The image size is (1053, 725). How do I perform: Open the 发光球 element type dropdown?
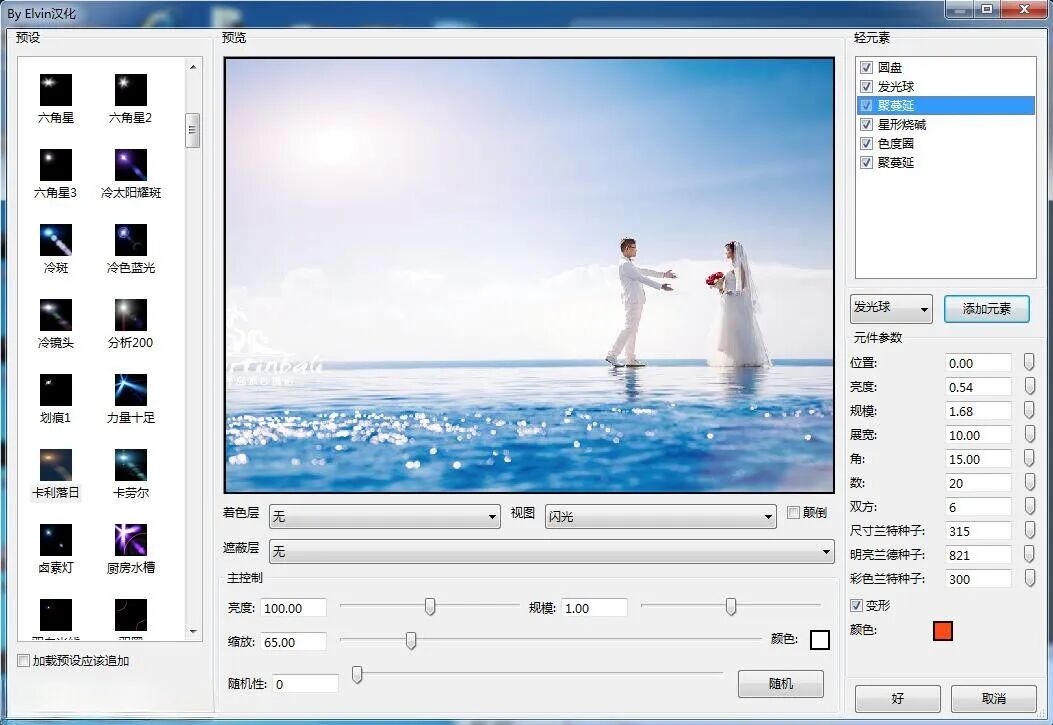coord(891,309)
